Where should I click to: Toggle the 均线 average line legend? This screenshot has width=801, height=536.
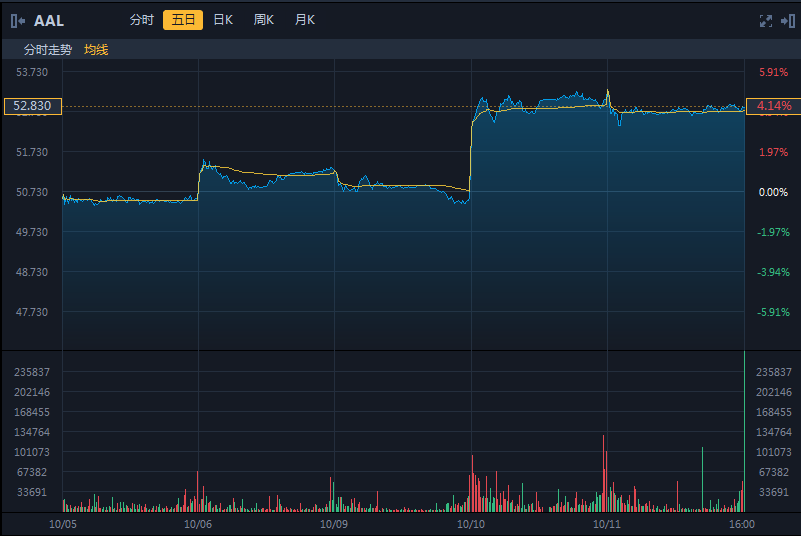click(x=96, y=49)
